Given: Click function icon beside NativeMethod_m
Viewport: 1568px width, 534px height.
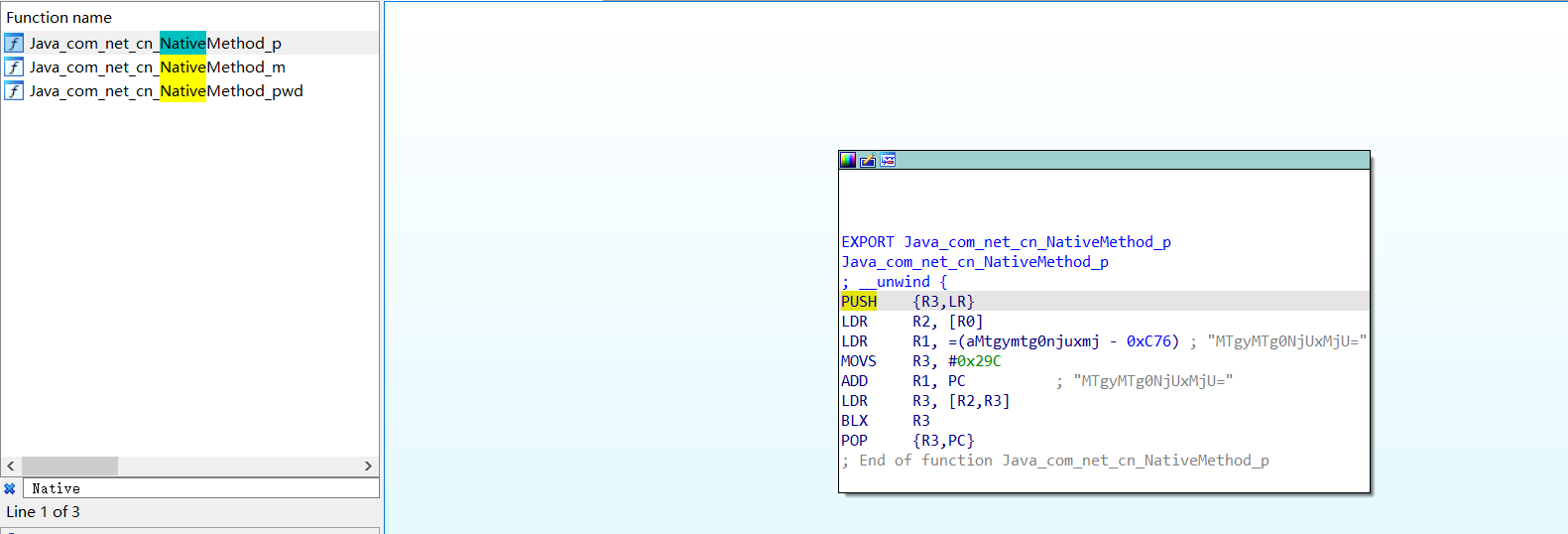Looking at the screenshot, I should tap(14, 67).
